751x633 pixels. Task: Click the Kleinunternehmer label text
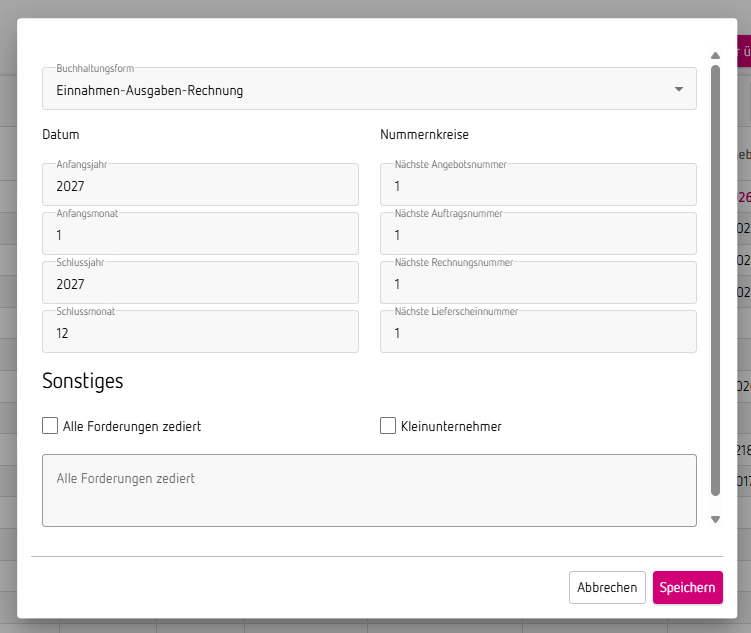[451, 426]
